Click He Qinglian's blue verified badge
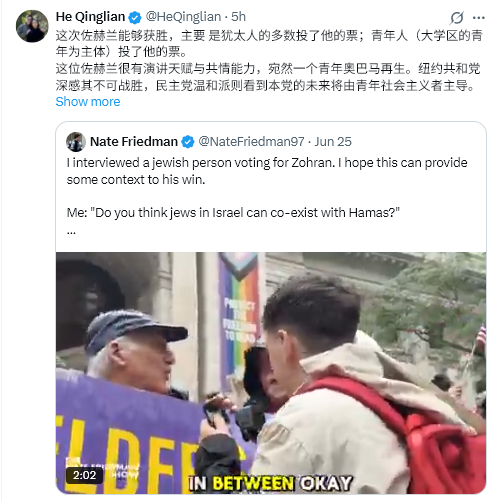This screenshot has height=501, width=497. [135, 17]
